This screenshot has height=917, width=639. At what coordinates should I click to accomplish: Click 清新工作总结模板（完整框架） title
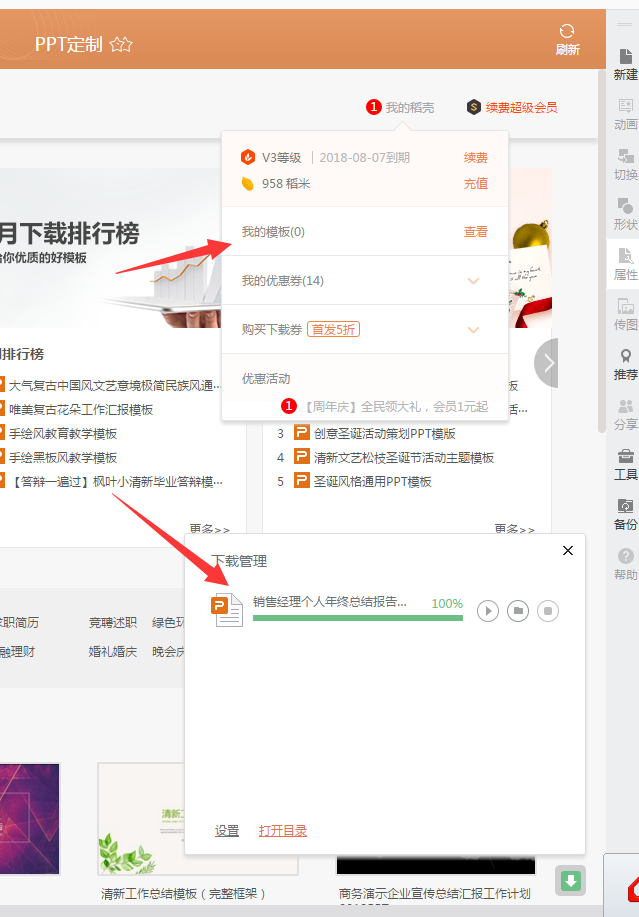click(x=183, y=894)
